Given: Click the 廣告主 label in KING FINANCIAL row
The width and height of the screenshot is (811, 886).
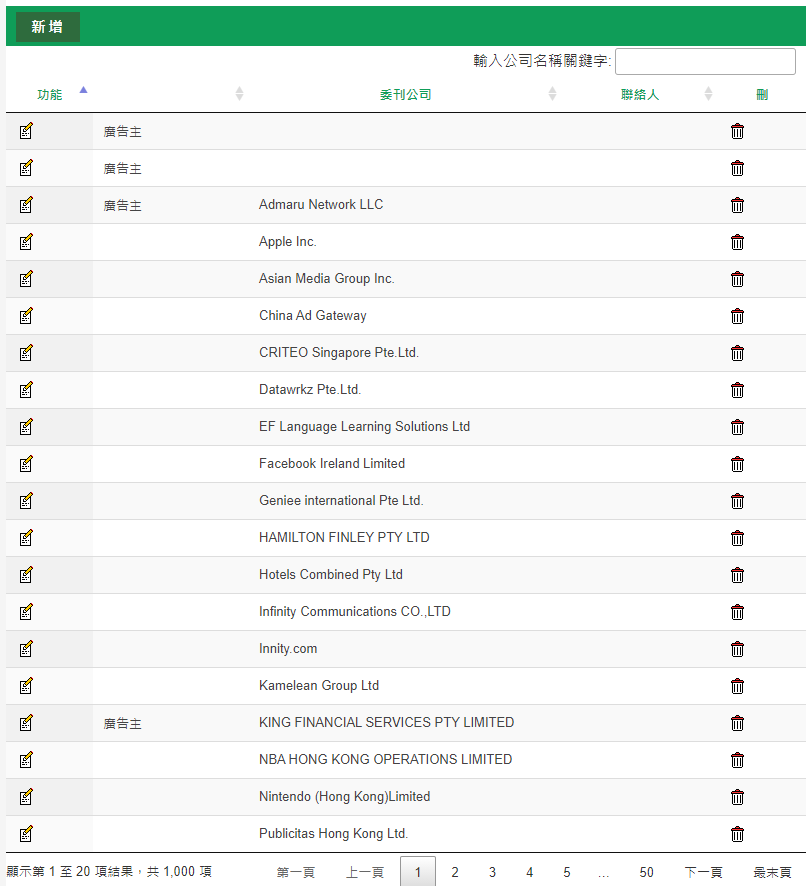Looking at the screenshot, I should tap(123, 723).
